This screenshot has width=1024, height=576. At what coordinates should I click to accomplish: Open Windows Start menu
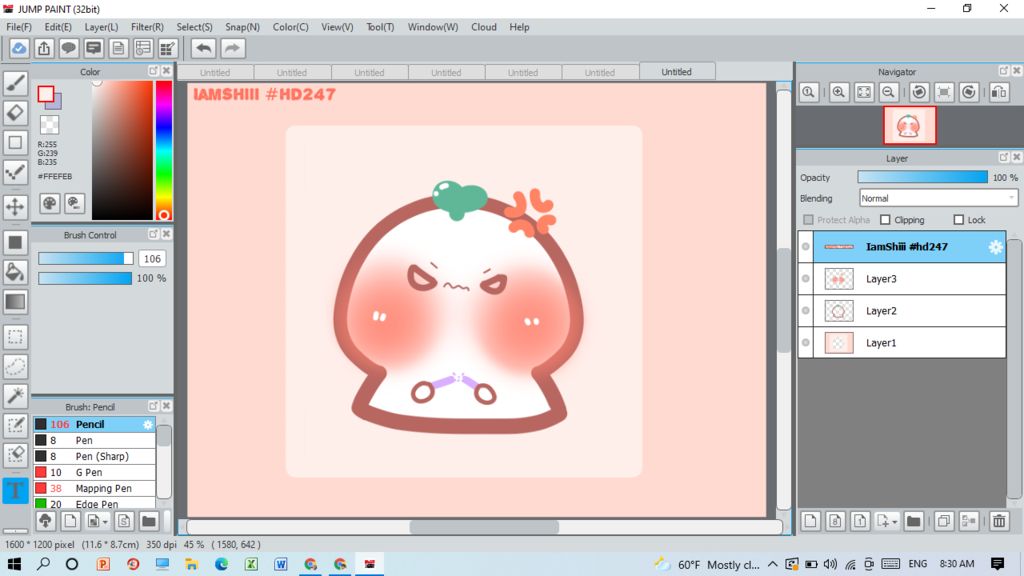14,564
